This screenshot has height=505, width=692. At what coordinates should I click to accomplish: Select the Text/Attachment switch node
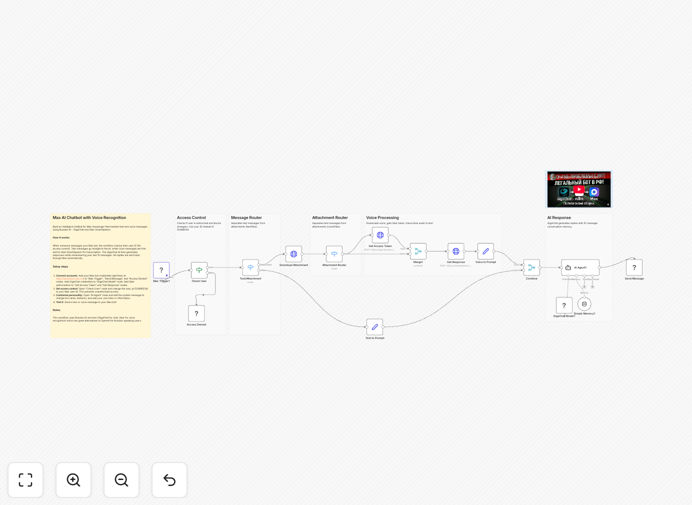click(x=251, y=268)
